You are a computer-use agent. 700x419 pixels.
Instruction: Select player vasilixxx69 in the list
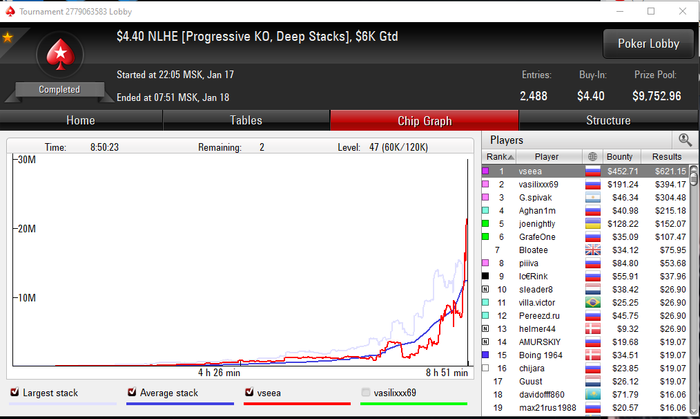[586, 184]
